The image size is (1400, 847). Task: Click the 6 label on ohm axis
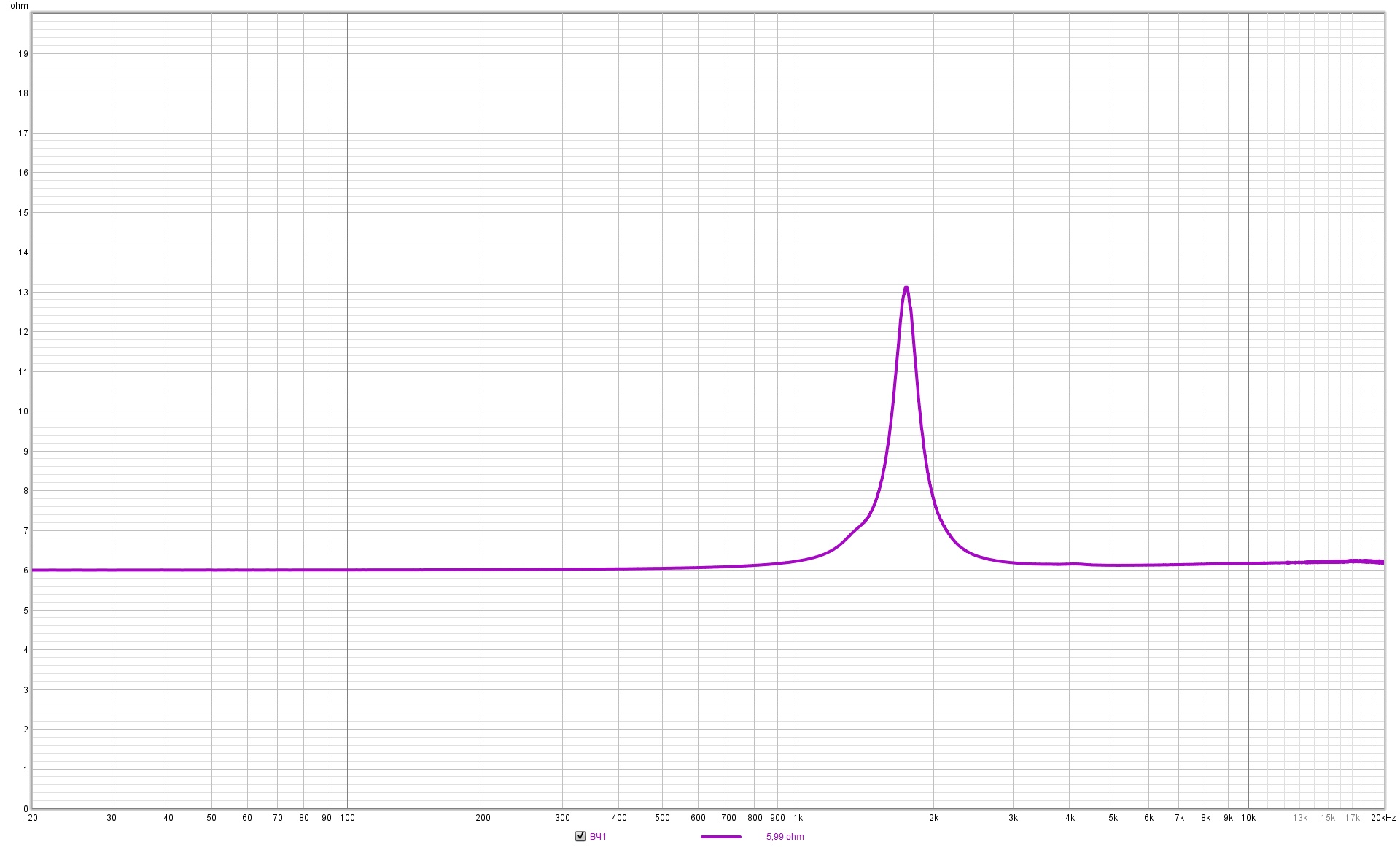(x=26, y=571)
